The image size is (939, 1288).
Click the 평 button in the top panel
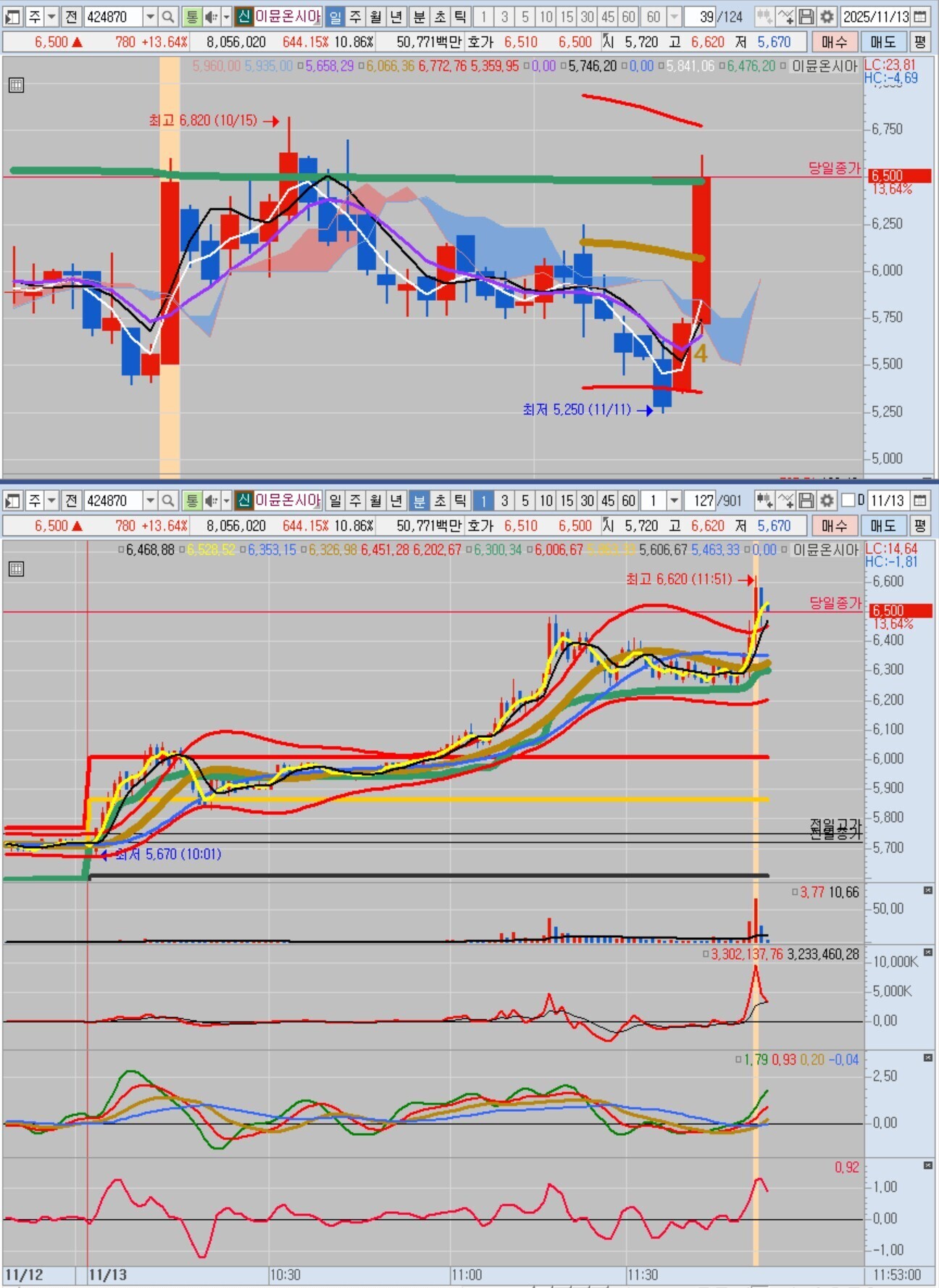[x=920, y=41]
